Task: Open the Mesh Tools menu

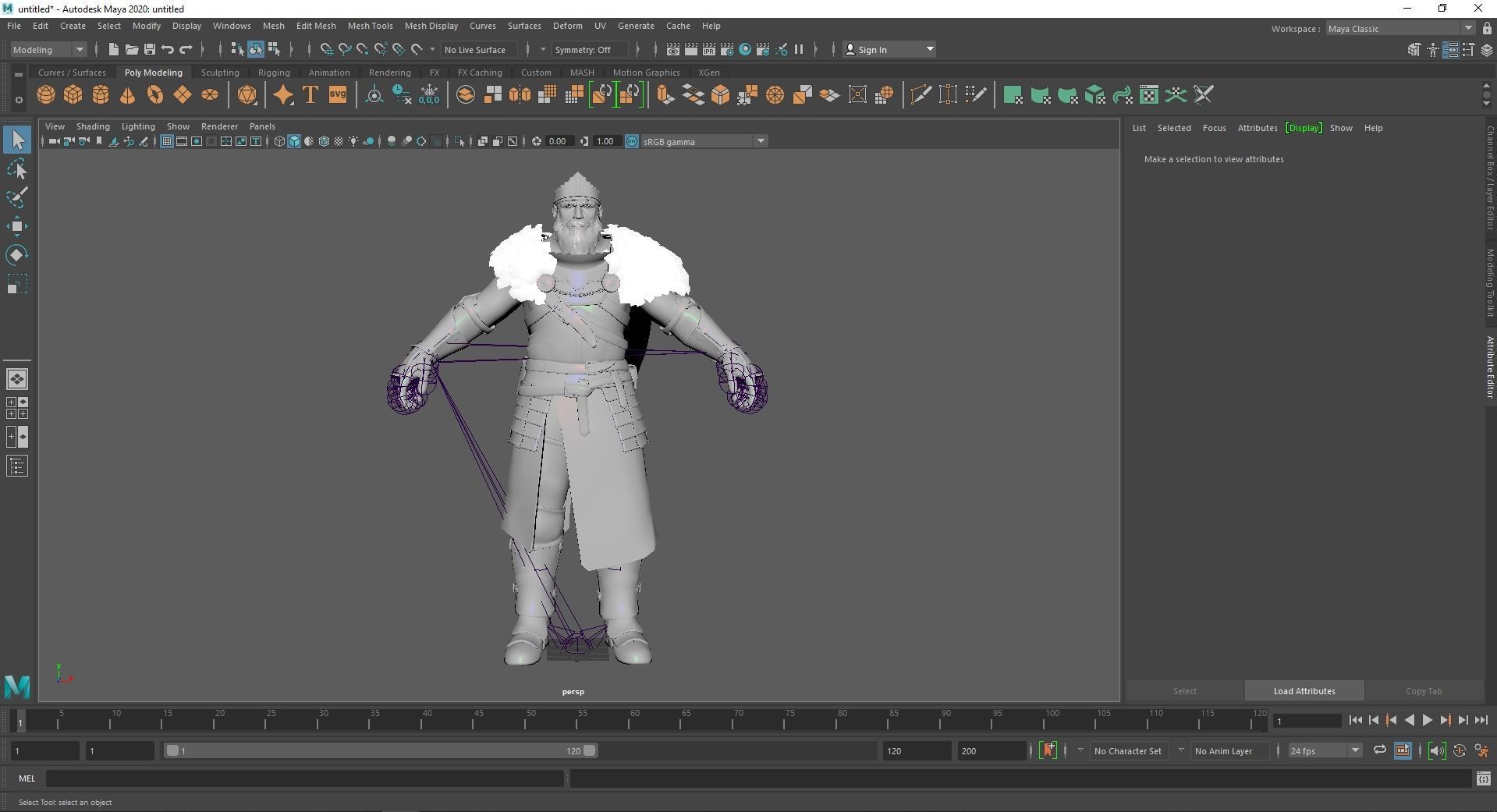Action: coord(370,26)
